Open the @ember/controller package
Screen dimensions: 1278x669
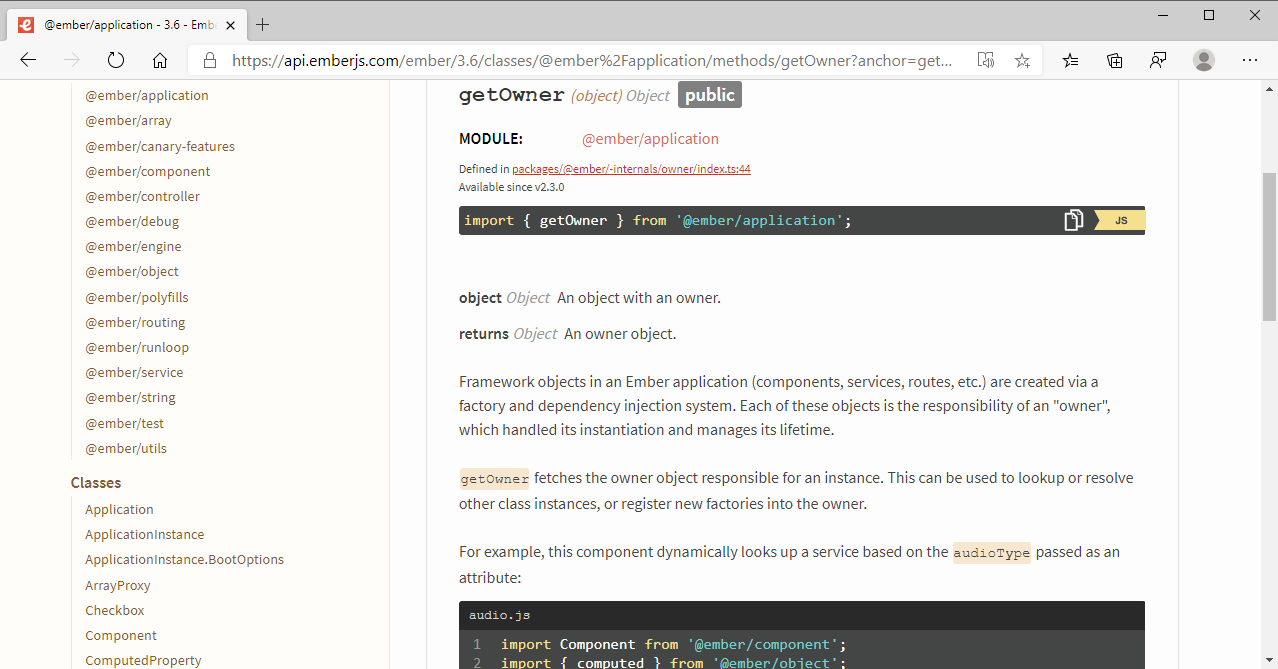142,196
